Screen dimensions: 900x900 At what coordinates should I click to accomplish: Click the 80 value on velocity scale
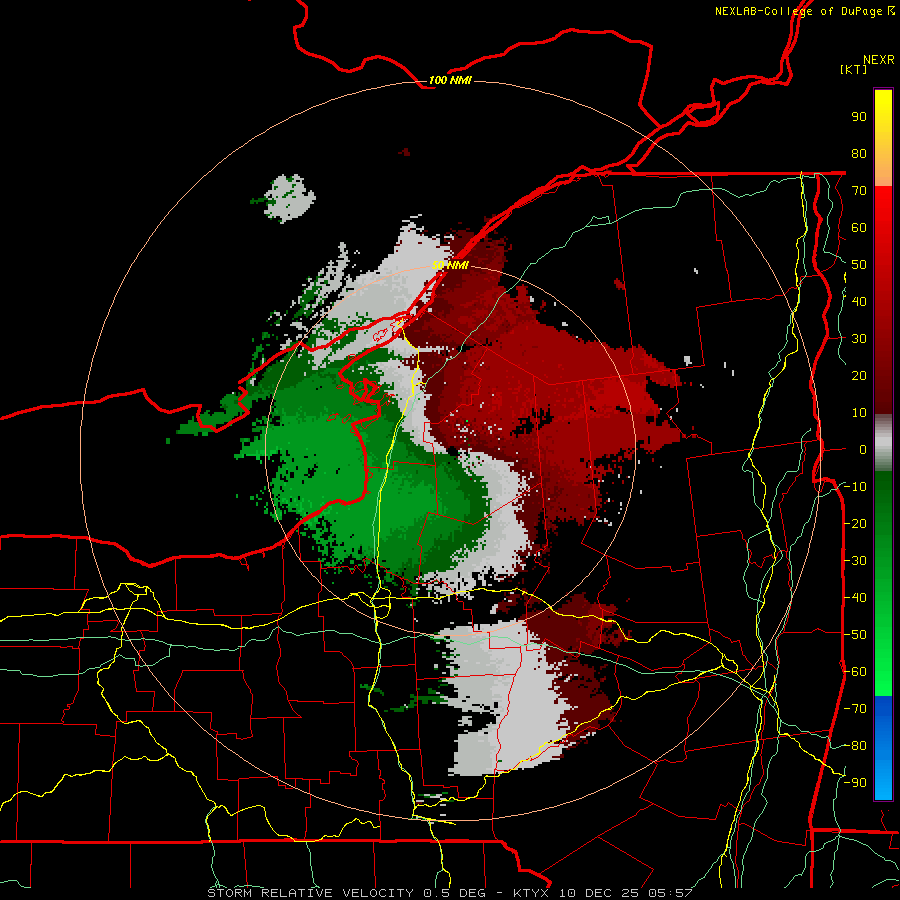(859, 153)
